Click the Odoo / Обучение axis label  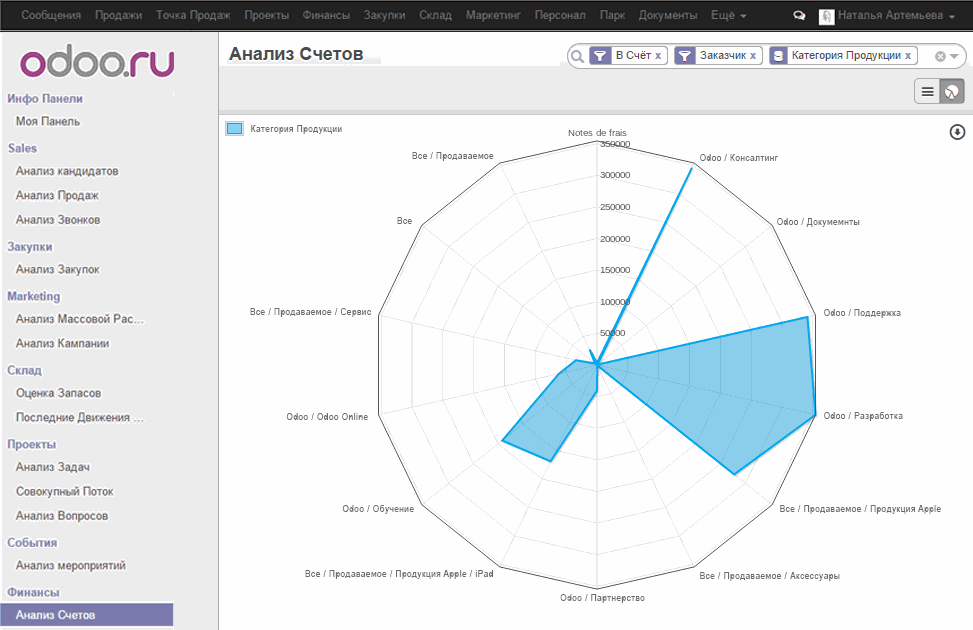[x=378, y=509]
